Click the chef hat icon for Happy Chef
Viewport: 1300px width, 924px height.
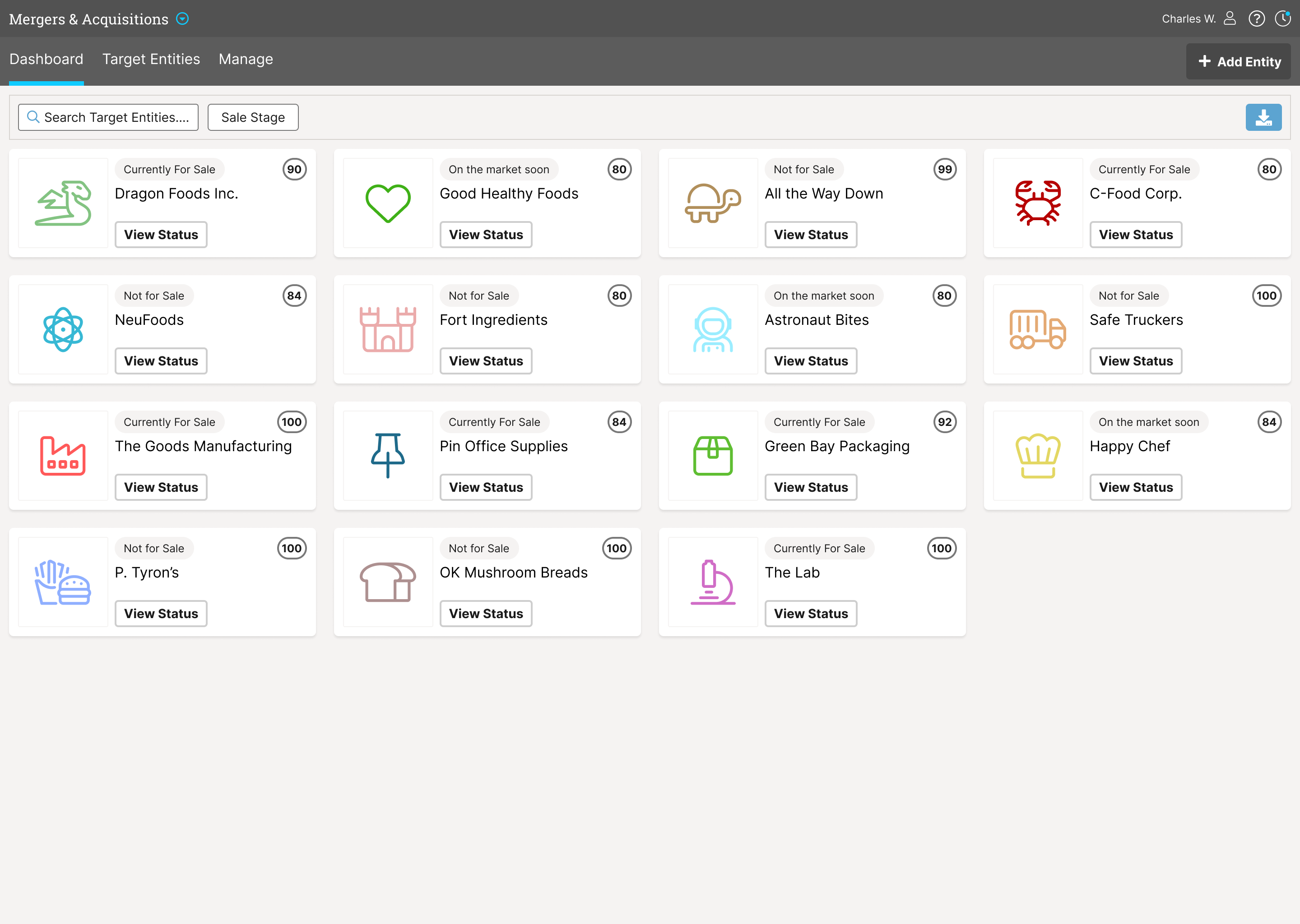1037,456
